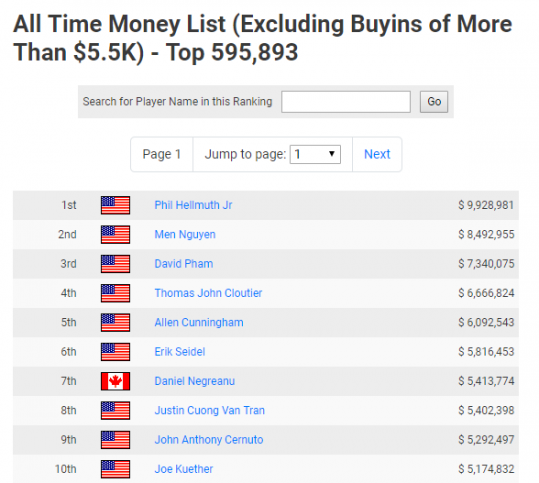Focus the player name search field
This screenshot has height=483, width=539.
pos(346,102)
